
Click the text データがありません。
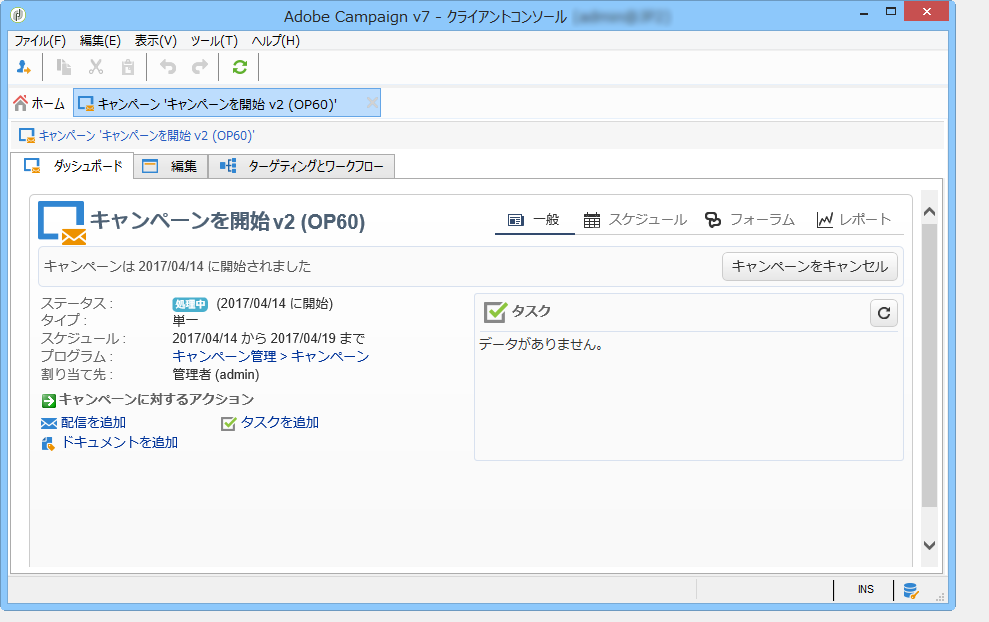coord(541,344)
